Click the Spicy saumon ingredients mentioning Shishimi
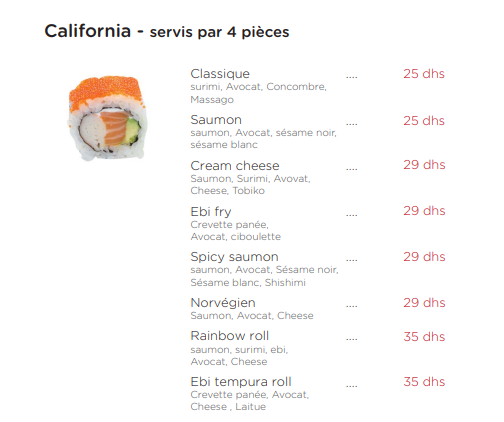504x422 pixels. (x=264, y=276)
